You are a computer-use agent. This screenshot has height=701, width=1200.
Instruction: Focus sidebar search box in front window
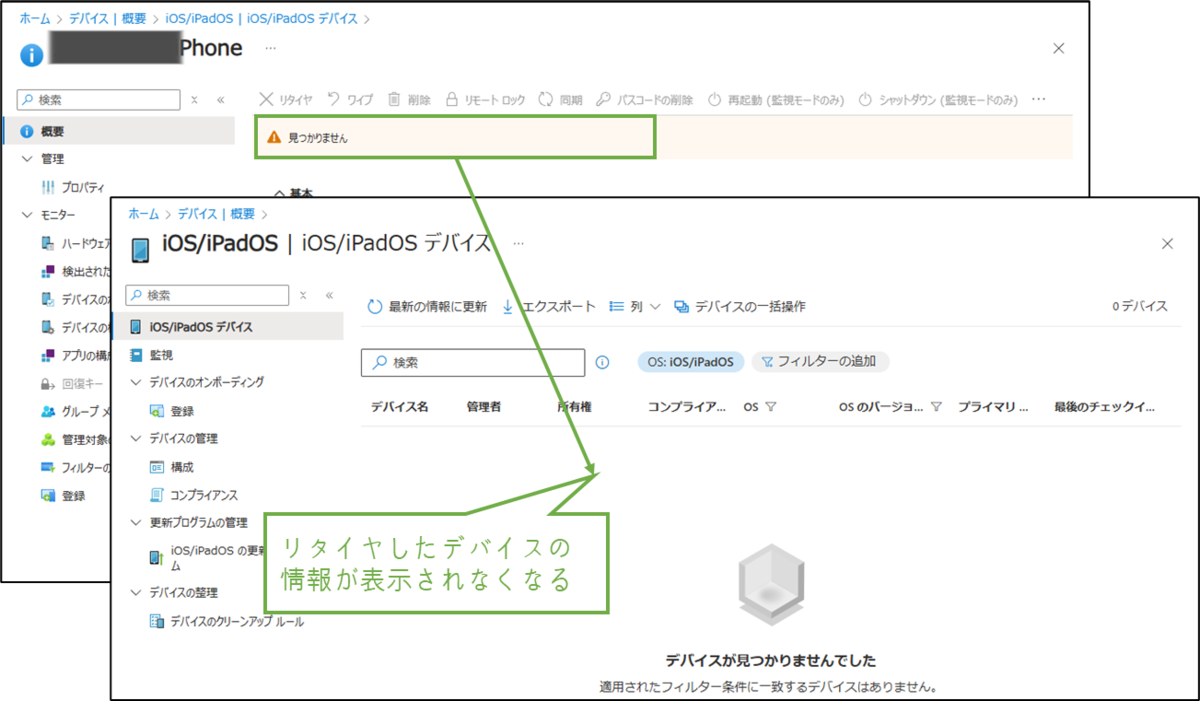pos(208,296)
